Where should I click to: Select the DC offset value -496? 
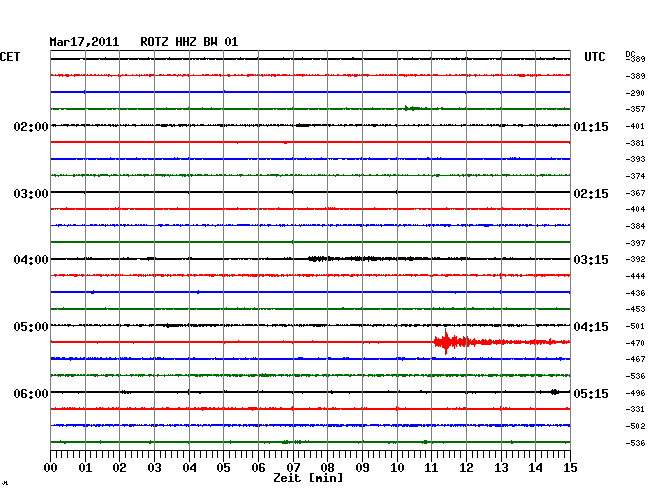click(635, 393)
